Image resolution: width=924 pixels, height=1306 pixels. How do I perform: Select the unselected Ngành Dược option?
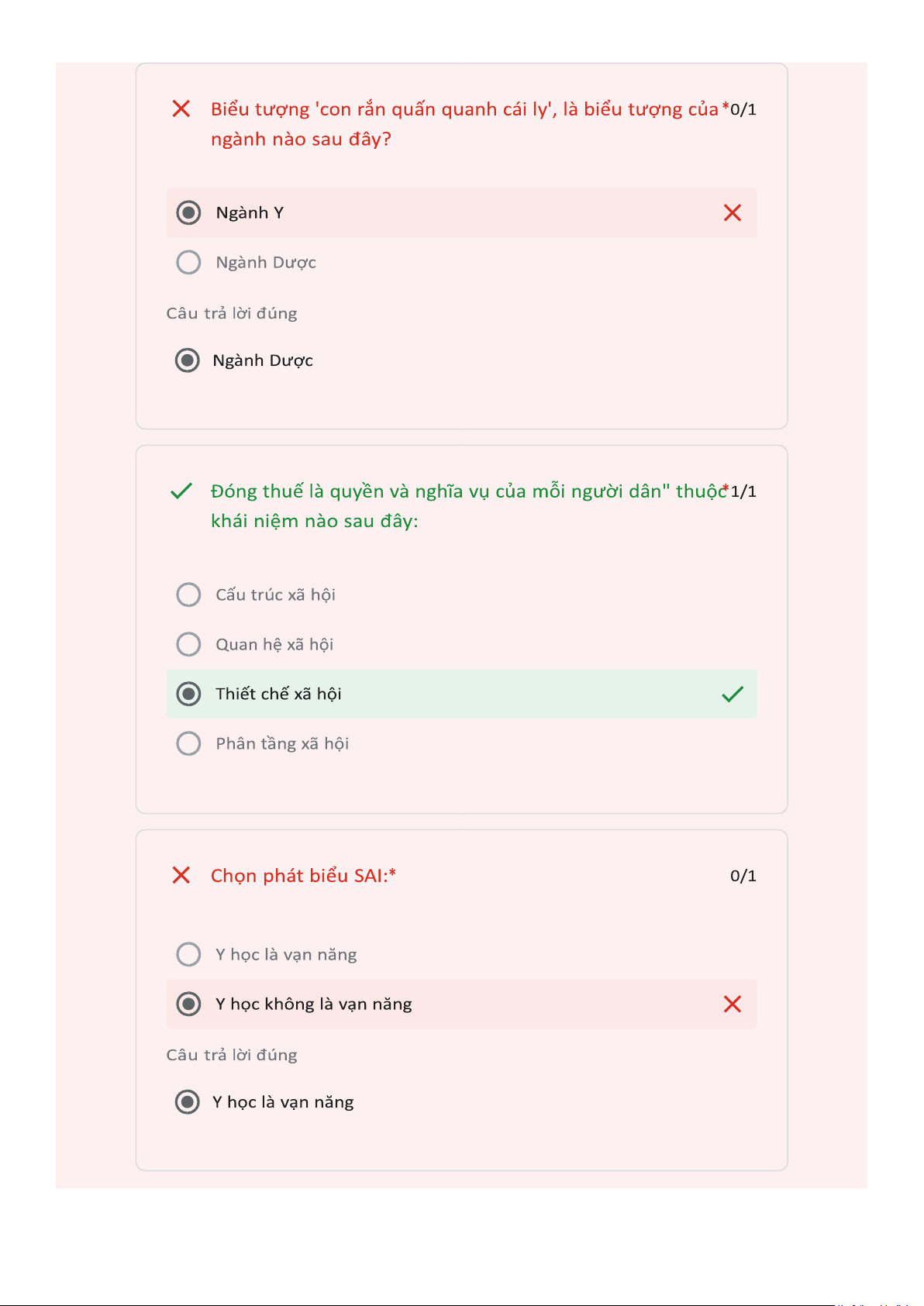click(188, 262)
